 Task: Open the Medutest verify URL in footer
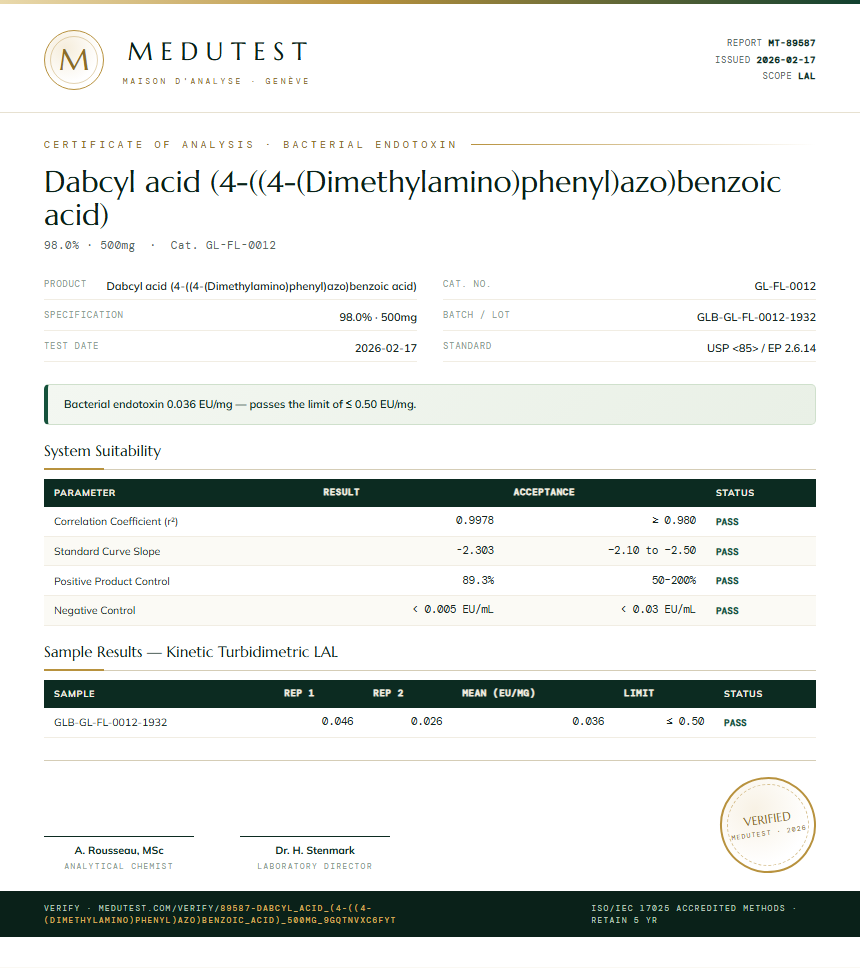point(220,914)
